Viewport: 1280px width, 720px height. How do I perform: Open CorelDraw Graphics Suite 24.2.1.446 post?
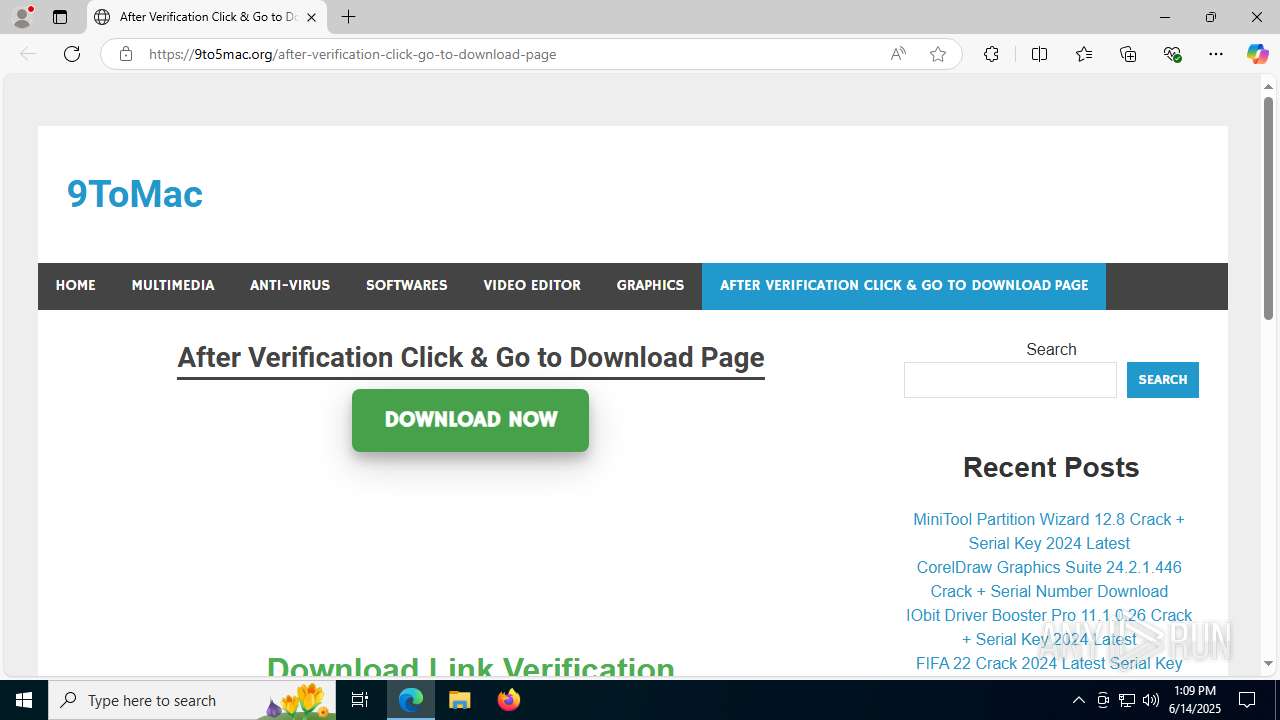[1049, 579]
